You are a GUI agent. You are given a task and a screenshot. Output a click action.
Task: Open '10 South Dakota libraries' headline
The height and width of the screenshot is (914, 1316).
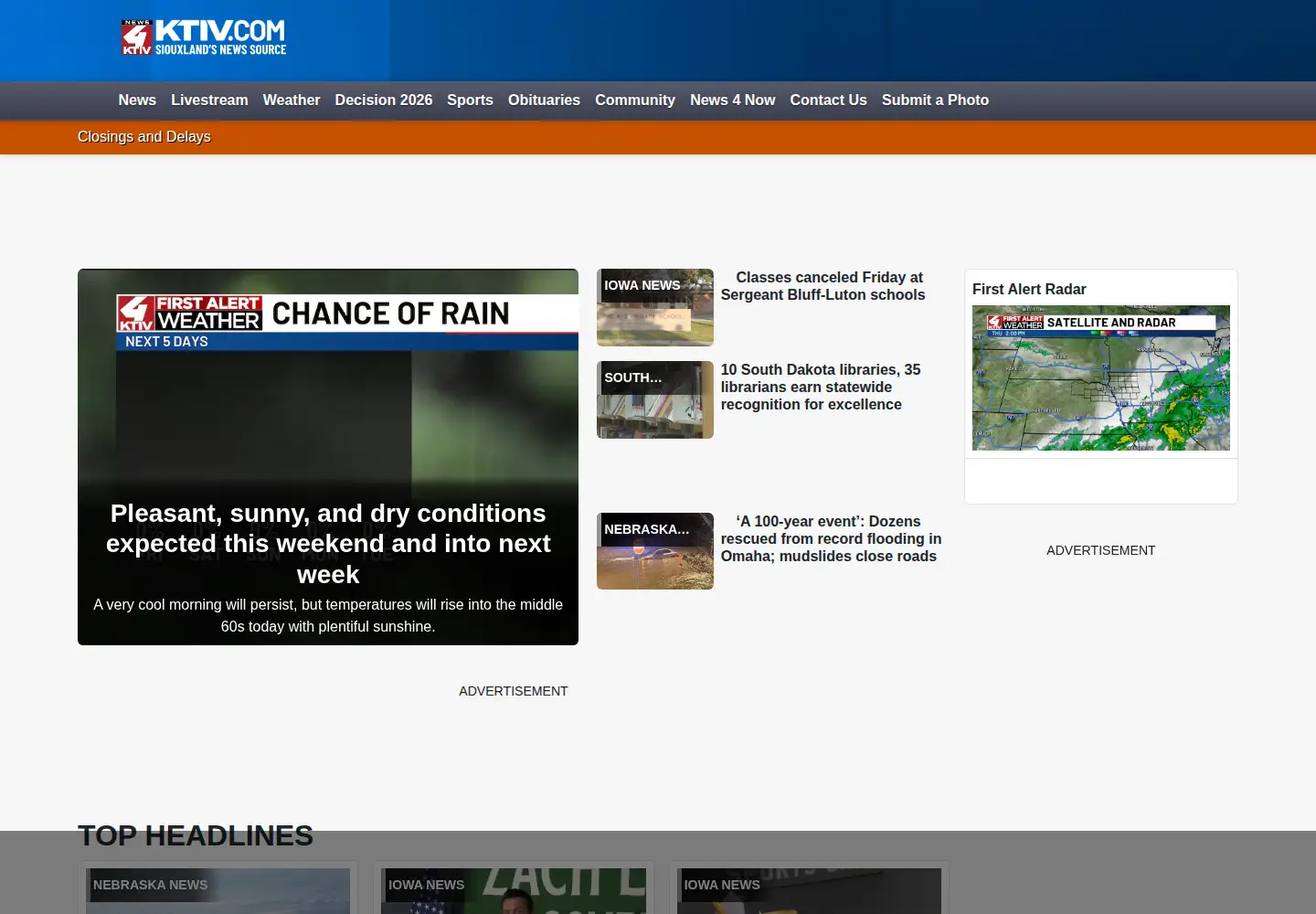821,387
